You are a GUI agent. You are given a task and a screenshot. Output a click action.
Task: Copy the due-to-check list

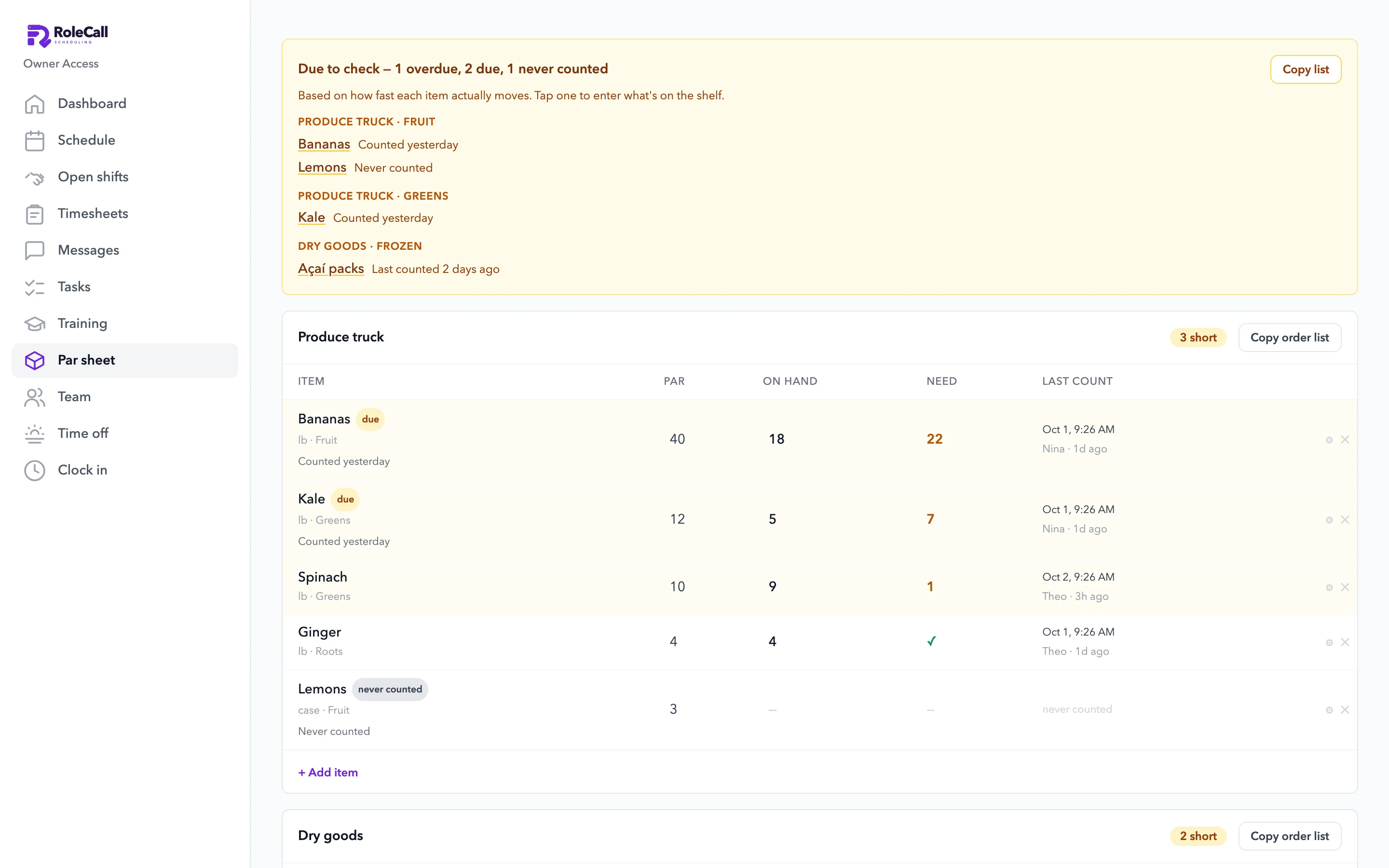tap(1305, 69)
